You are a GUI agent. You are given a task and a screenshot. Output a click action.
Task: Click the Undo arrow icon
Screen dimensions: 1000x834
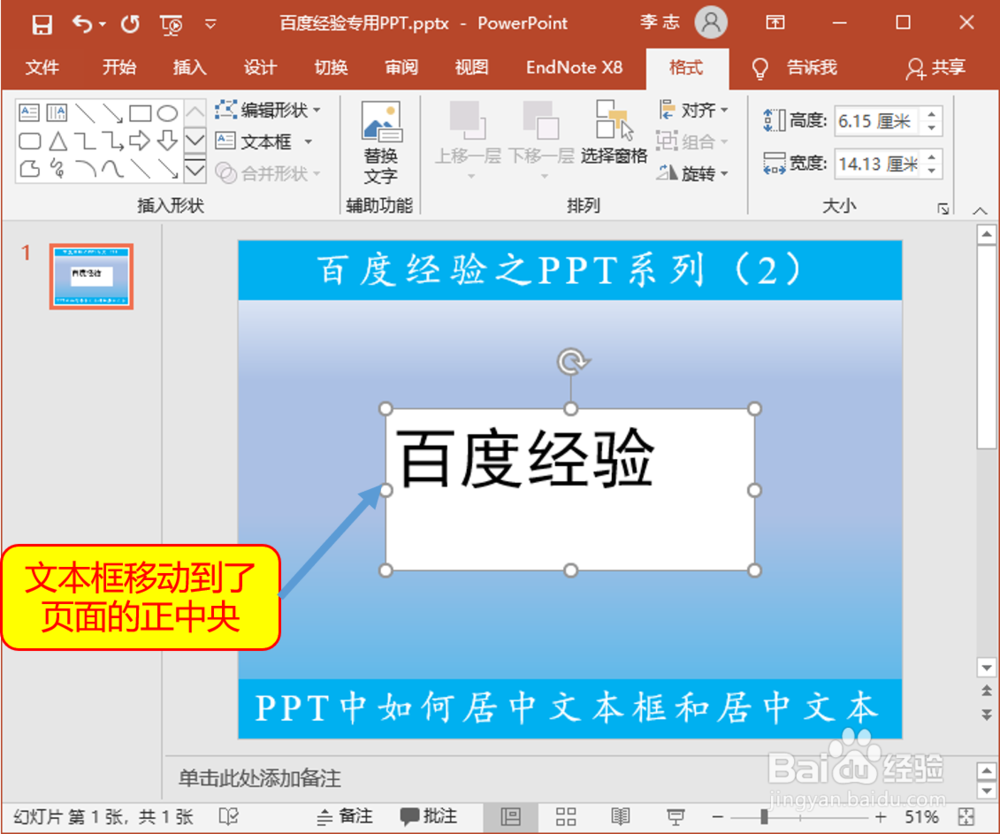click(82, 24)
